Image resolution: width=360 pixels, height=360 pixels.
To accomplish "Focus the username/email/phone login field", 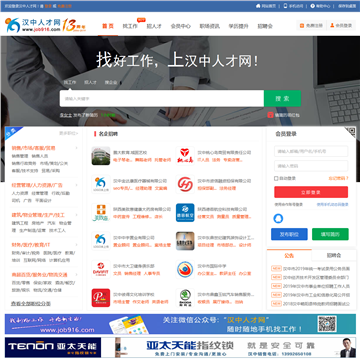I will pyautogui.click(x=311, y=151).
